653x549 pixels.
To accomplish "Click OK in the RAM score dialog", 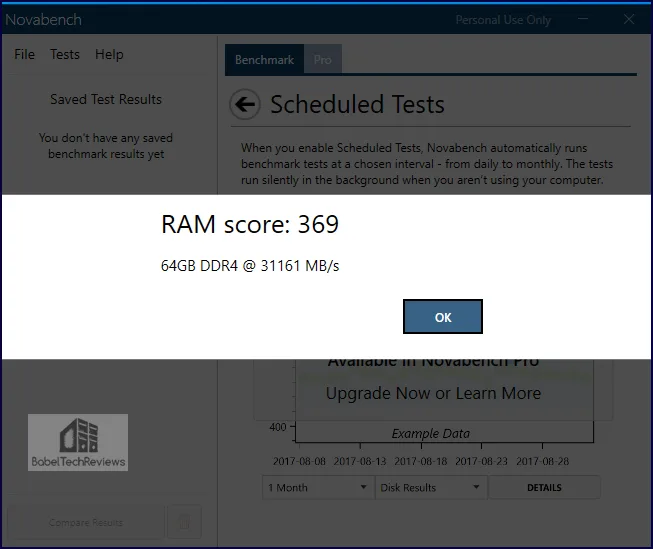I will point(443,317).
